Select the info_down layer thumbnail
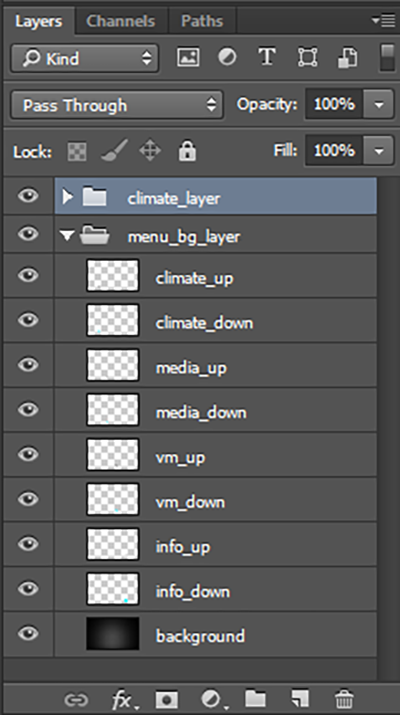 point(113,589)
